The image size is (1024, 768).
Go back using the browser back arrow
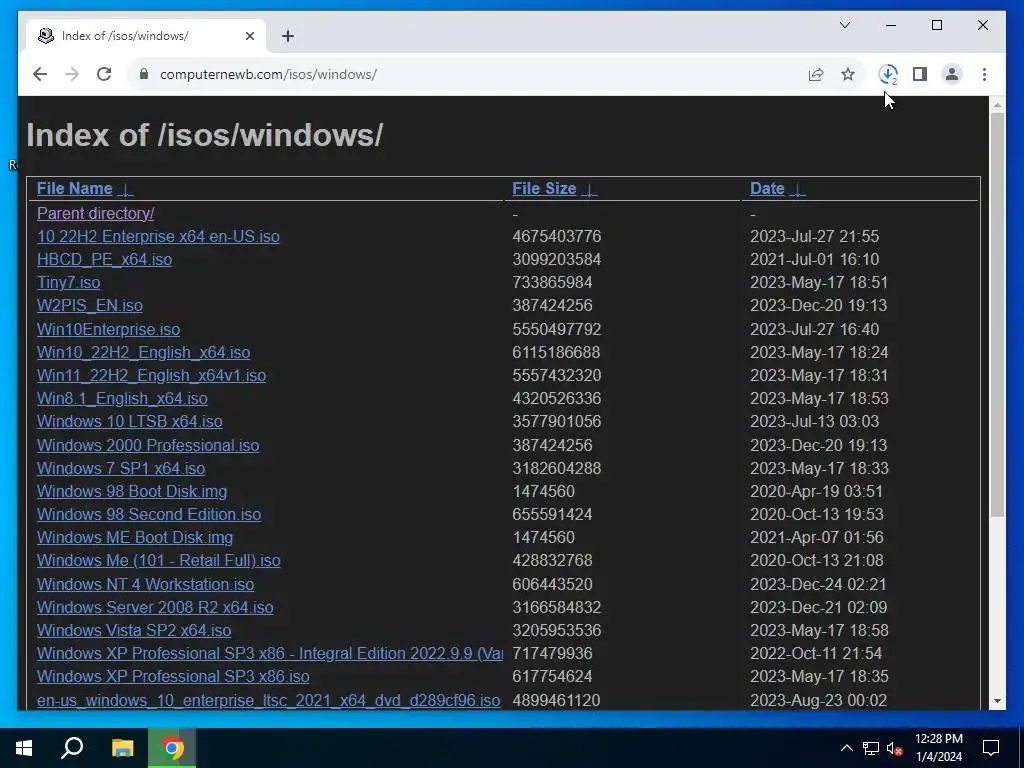tap(40, 74)
